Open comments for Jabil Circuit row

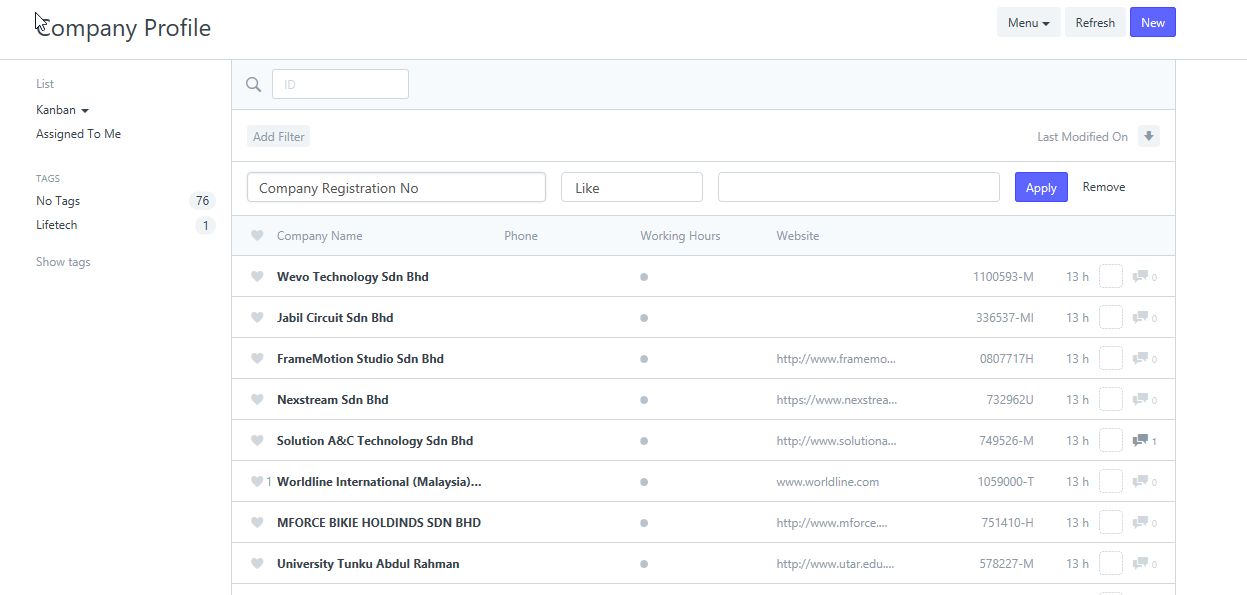click(1144, 318)
